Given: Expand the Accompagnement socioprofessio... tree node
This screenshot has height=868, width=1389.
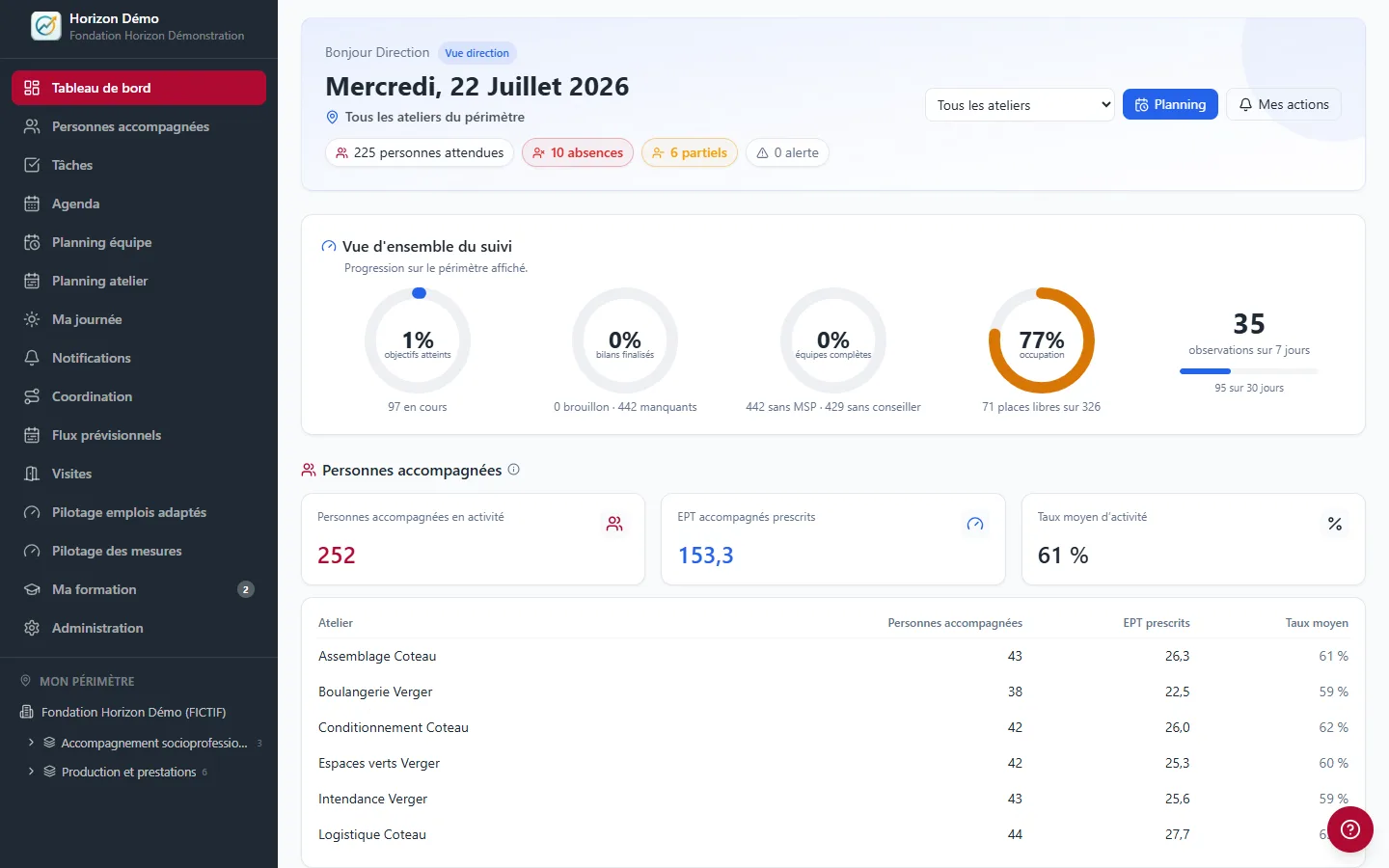Looking at the screenshot, I should click(31, 743).
